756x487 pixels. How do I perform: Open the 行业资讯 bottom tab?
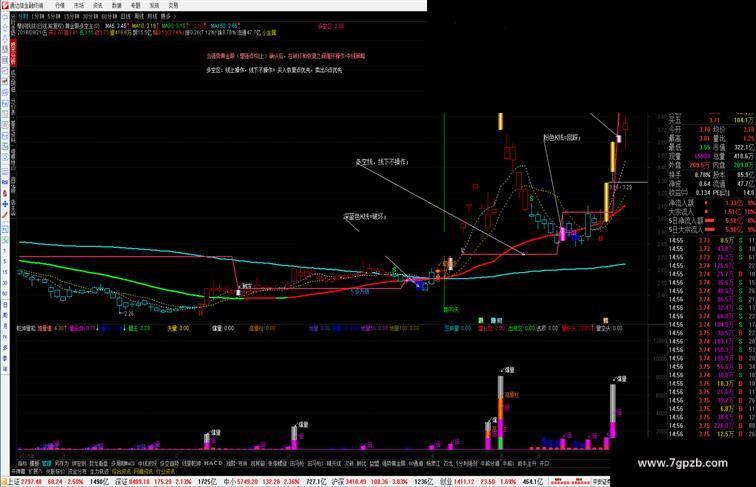tap(164, 472)
